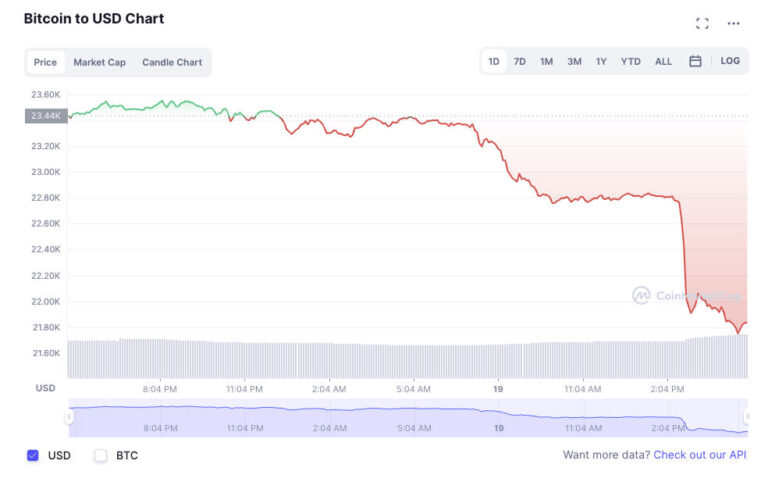768x482 pixels.
Task: Switch to the Market Cap tab
Action: 99,62
